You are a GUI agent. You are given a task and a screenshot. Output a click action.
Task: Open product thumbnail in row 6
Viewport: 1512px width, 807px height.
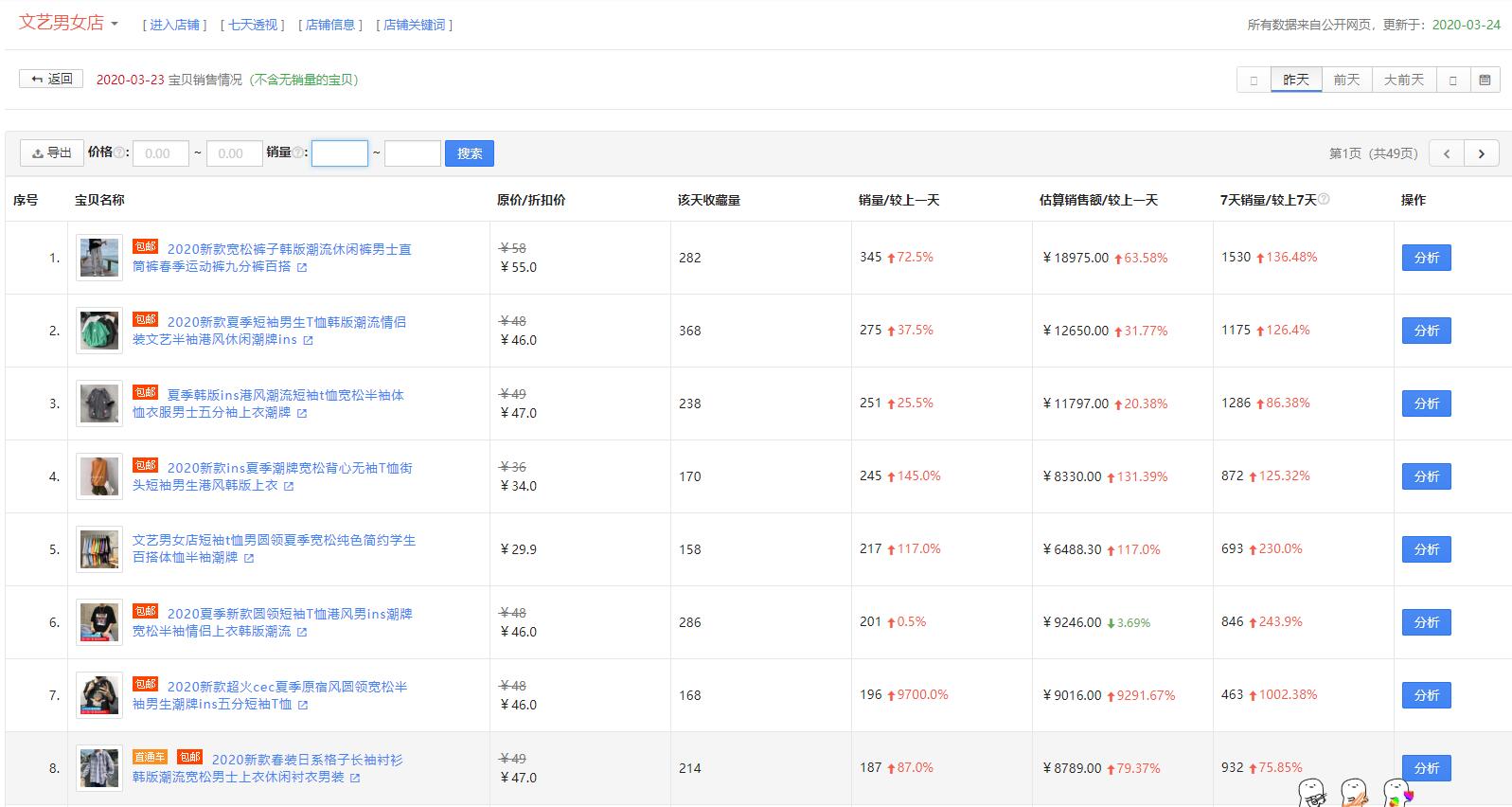pyautogui.click(x=99, y=622)
